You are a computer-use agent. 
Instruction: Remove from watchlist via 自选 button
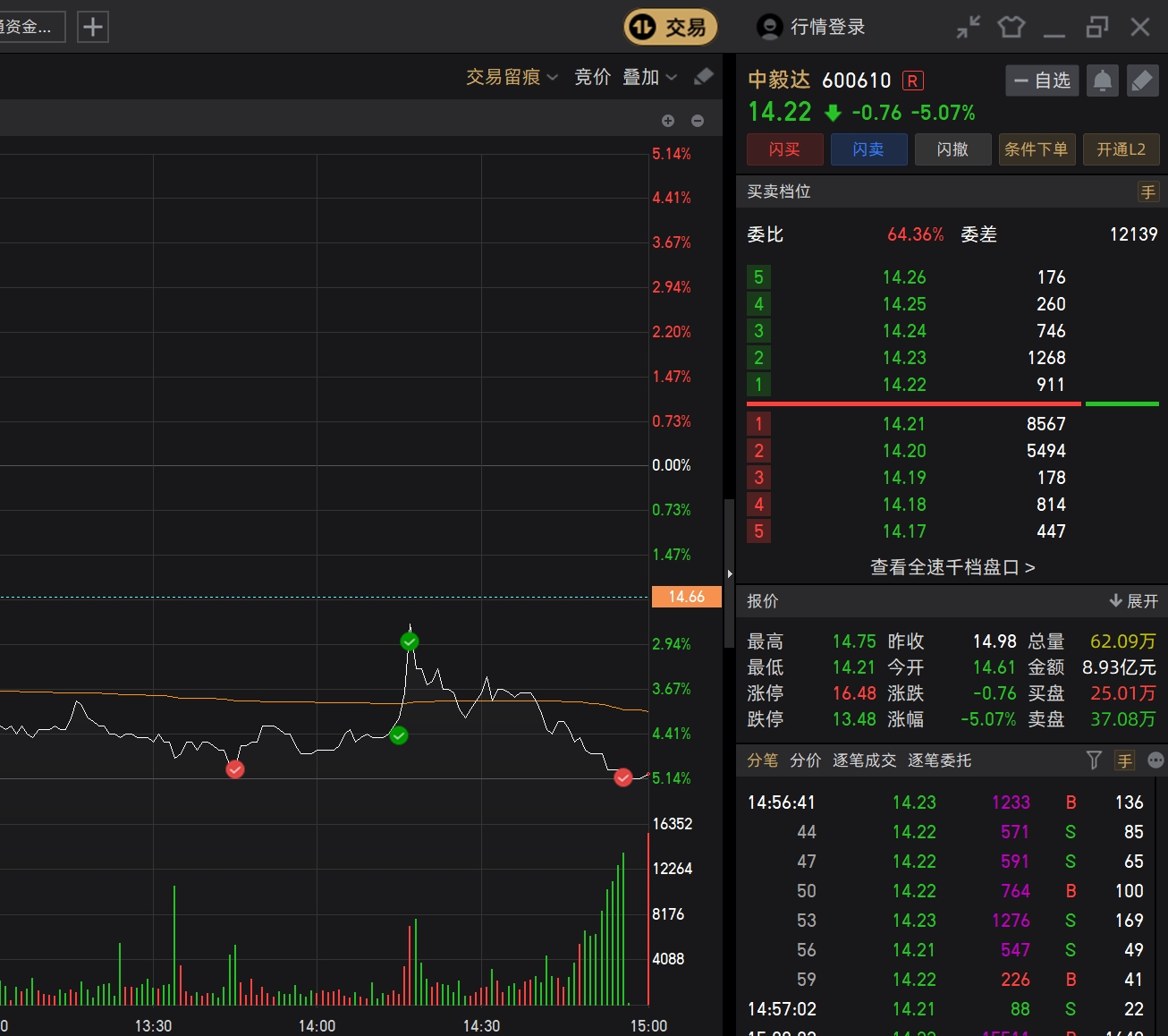pos(1043,81)
